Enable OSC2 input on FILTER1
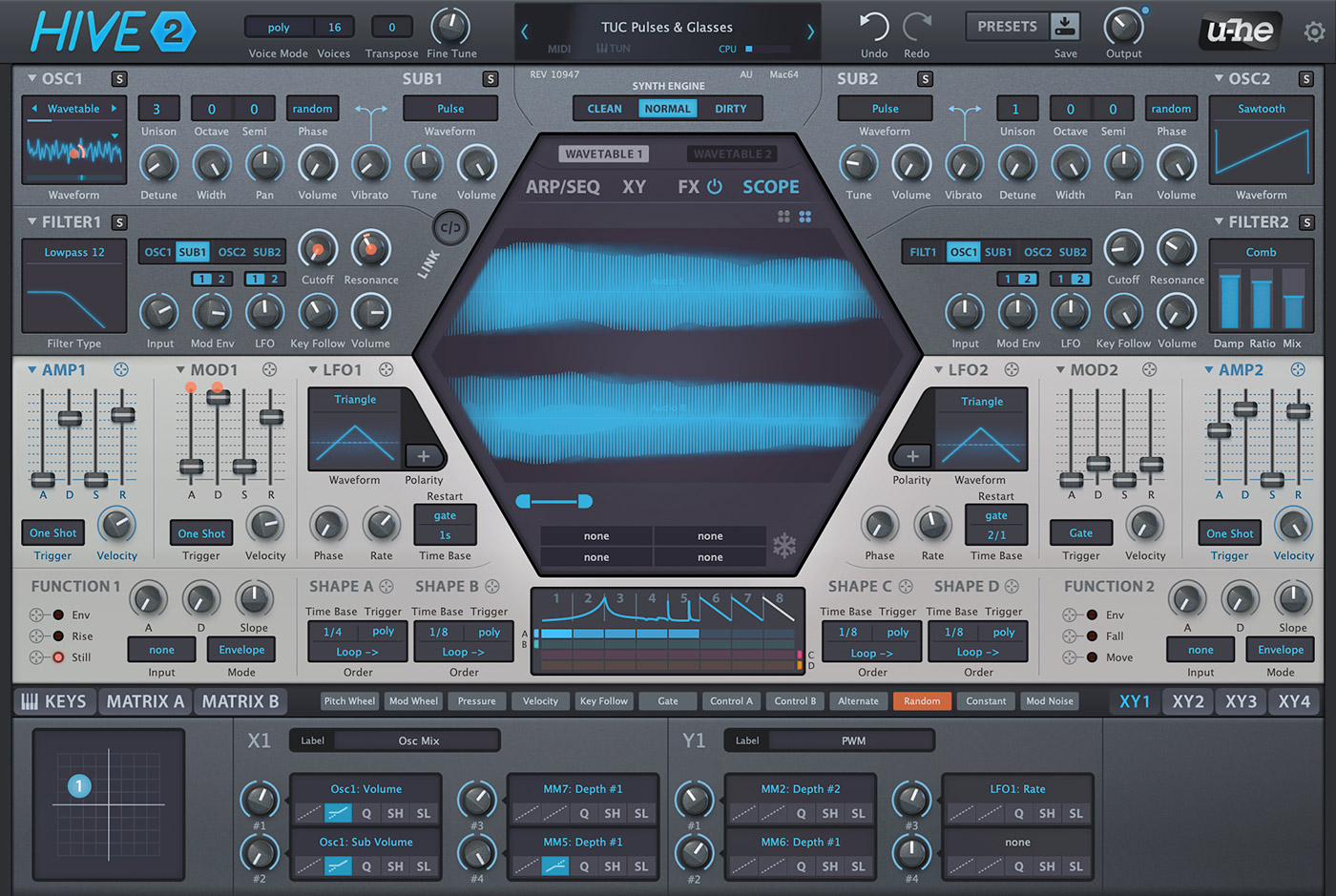 click(232, 252)
